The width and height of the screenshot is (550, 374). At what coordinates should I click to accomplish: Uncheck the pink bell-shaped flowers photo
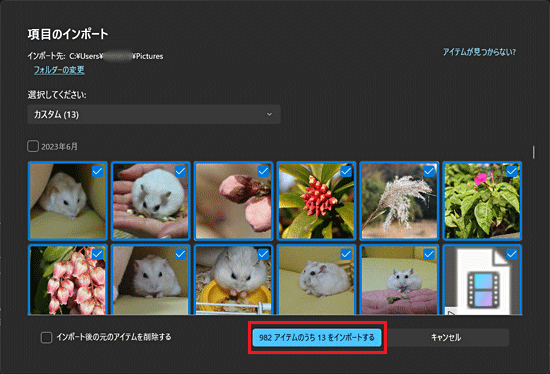click(x=97, y=254)
